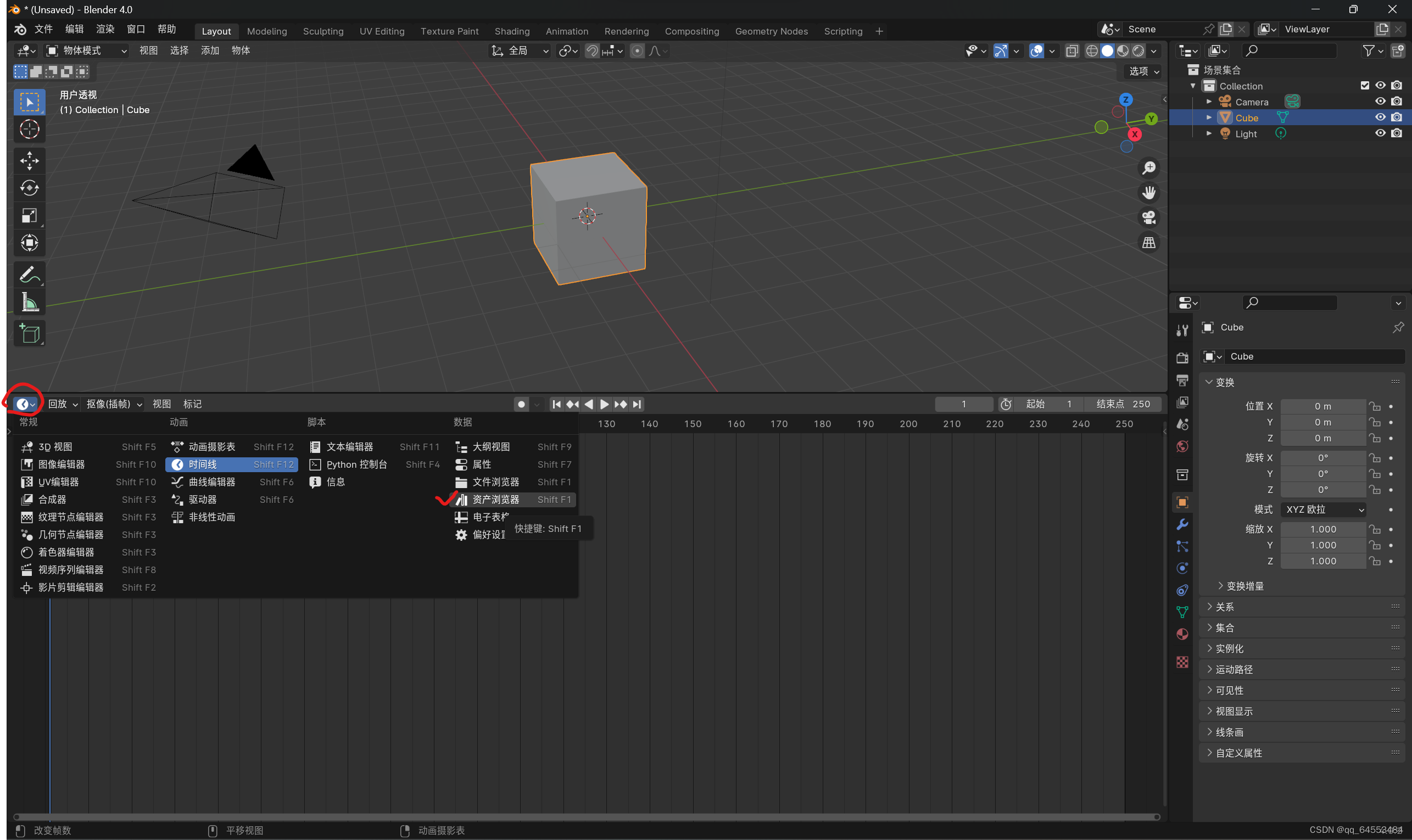The height and width of the screenshot is (840, 1412).
Task: Click the 位置 X value field
Action: point(1322,406)
